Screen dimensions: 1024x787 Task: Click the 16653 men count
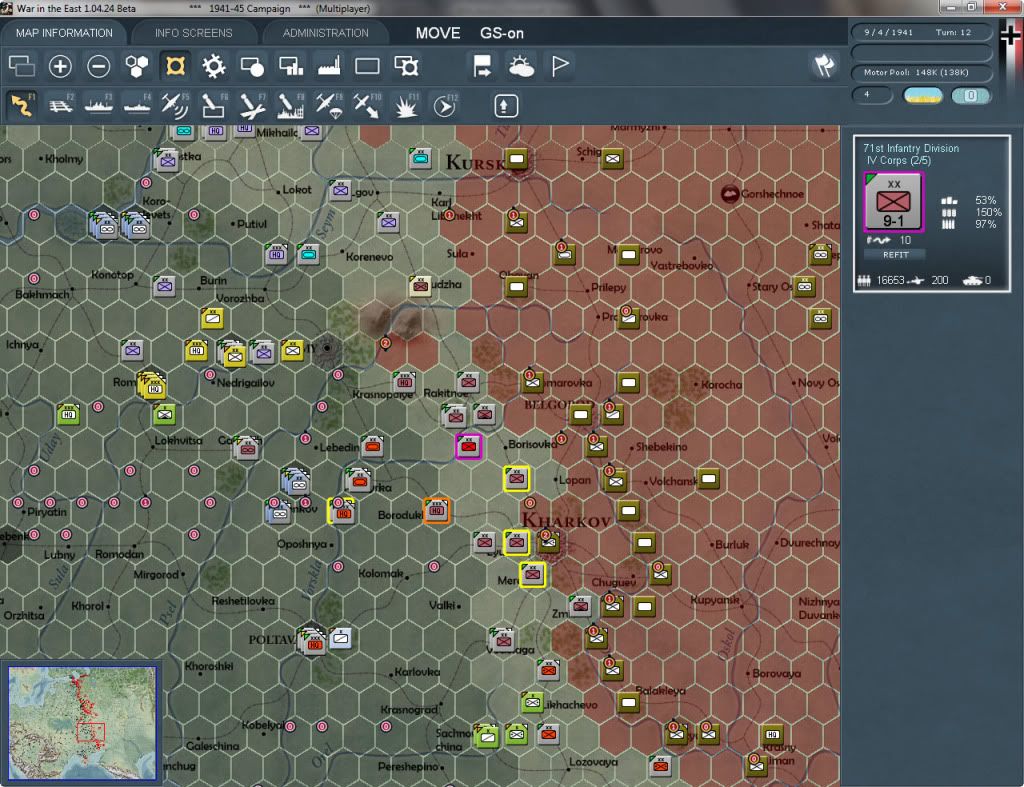890,280
